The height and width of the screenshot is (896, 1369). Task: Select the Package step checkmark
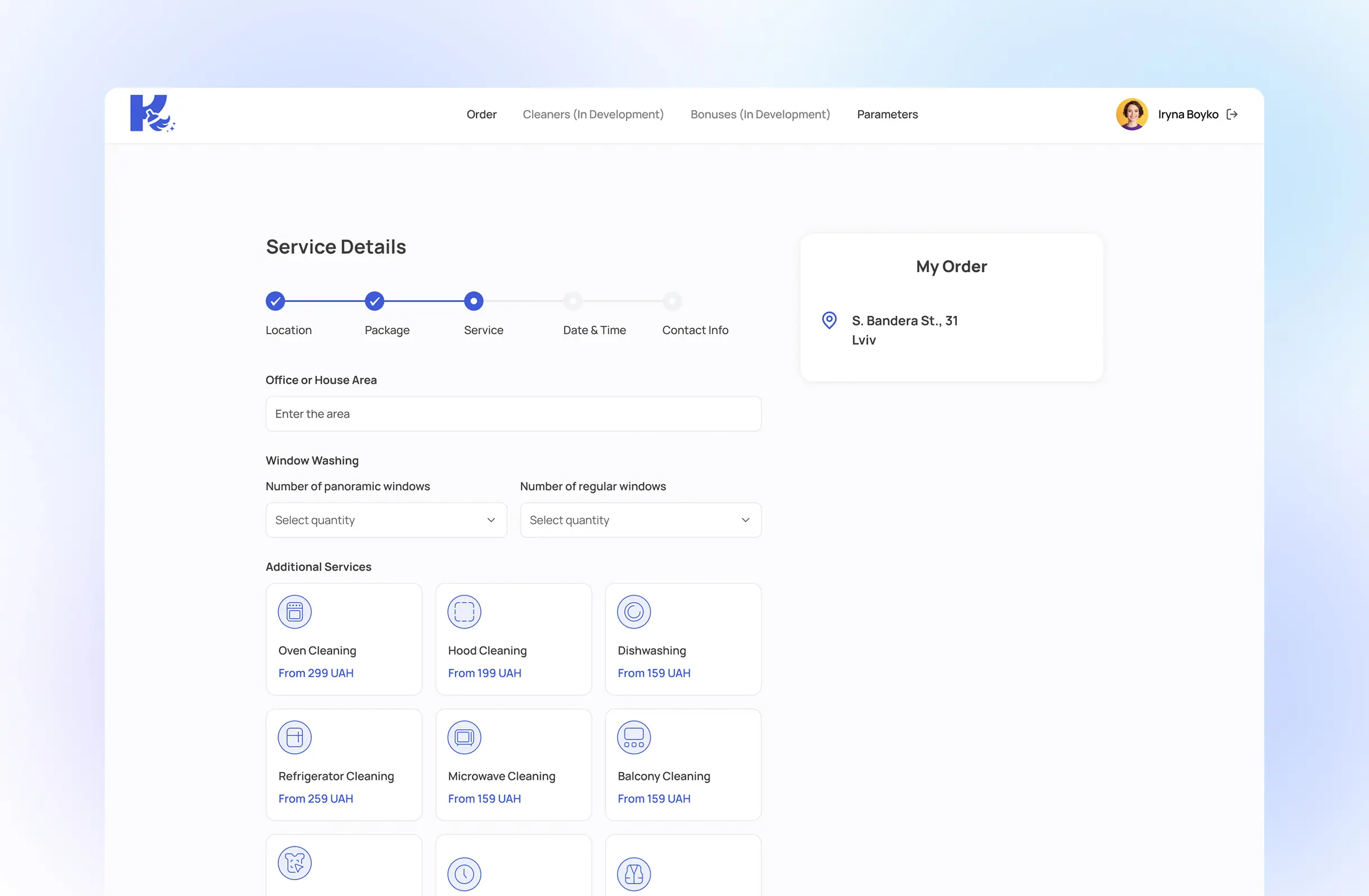tap(374, 301)
